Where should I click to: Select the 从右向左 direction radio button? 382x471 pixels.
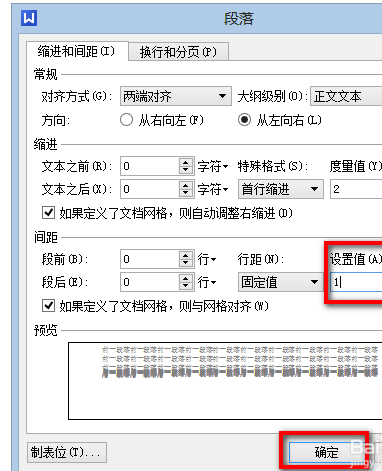point(127,120)
